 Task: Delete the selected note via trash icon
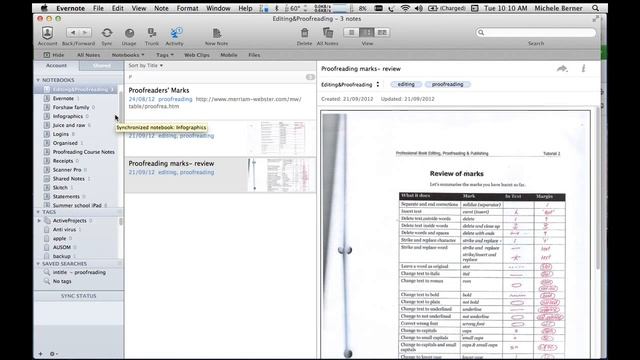tap(304, 33)
